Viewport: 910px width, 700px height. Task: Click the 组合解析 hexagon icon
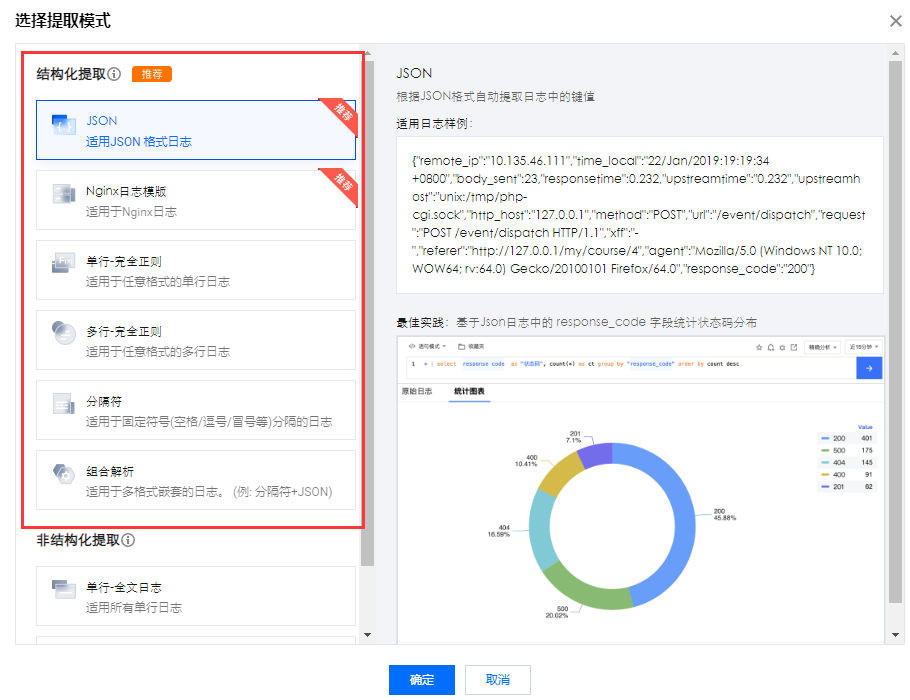click(x=62, y=480)
